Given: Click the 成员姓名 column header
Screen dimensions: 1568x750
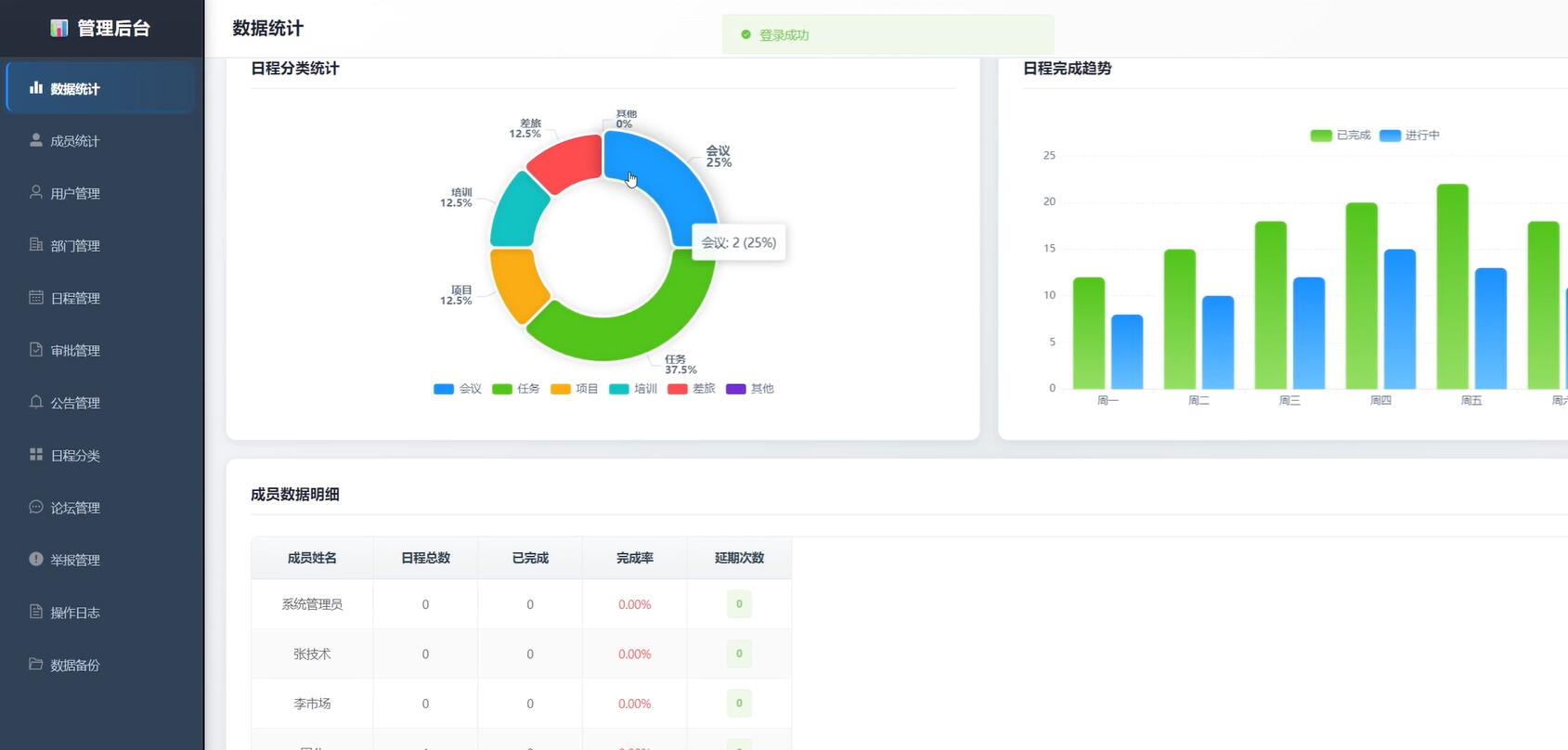Looking at the screenshot, I should 312,558.
